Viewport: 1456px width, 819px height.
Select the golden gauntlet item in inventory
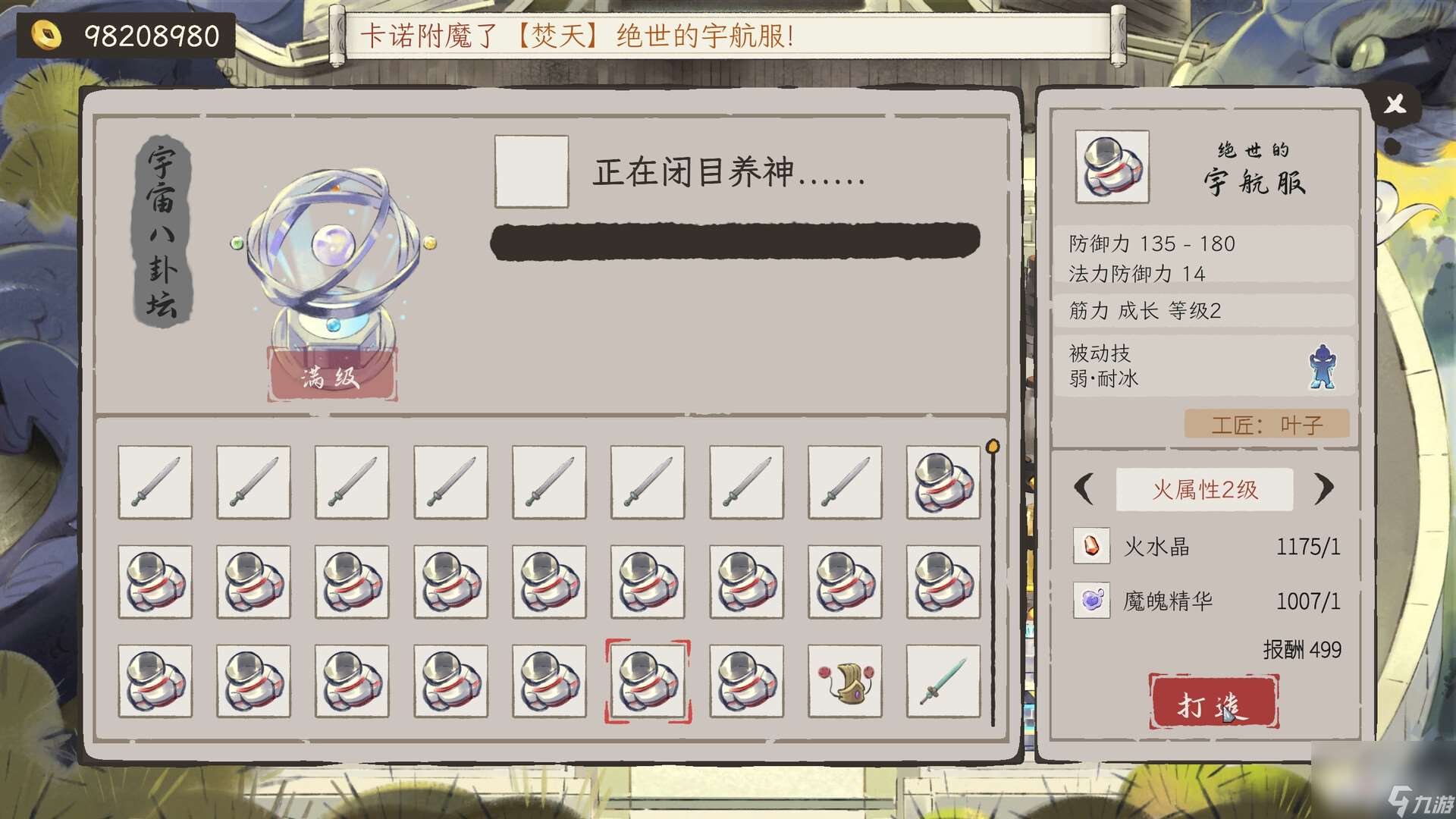845,681
